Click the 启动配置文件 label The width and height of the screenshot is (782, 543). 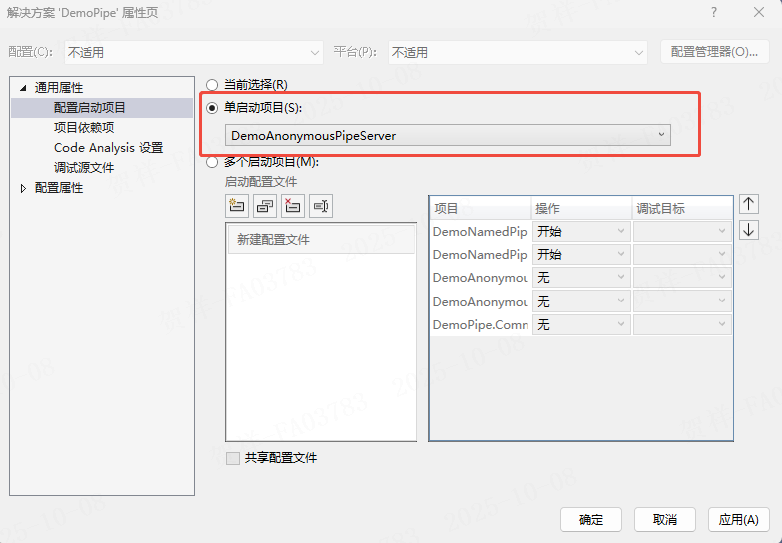click(261, 182)
